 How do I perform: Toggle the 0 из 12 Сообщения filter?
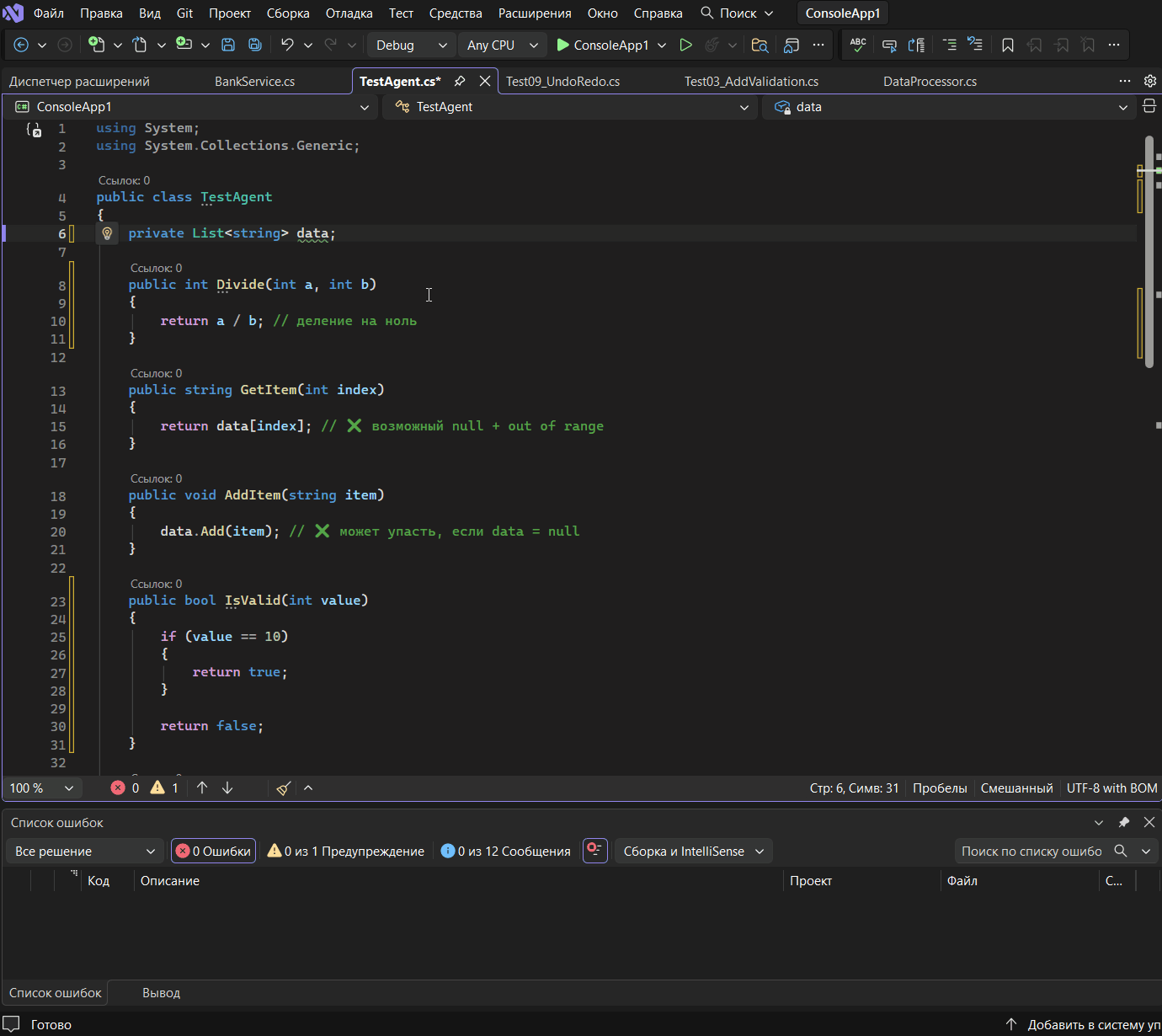pos(505,851)
